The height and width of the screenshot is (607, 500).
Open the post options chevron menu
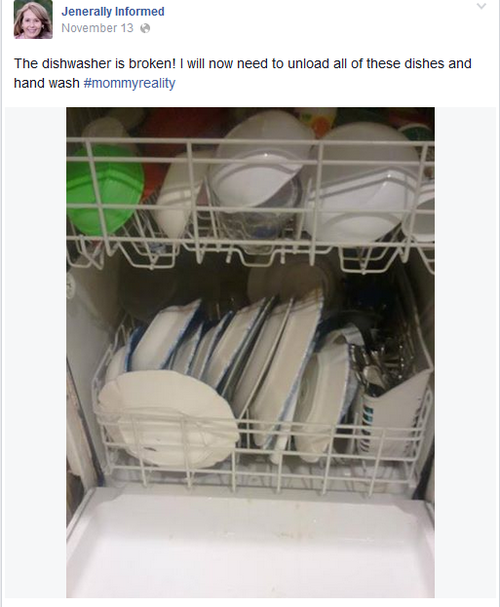(481, 6)
